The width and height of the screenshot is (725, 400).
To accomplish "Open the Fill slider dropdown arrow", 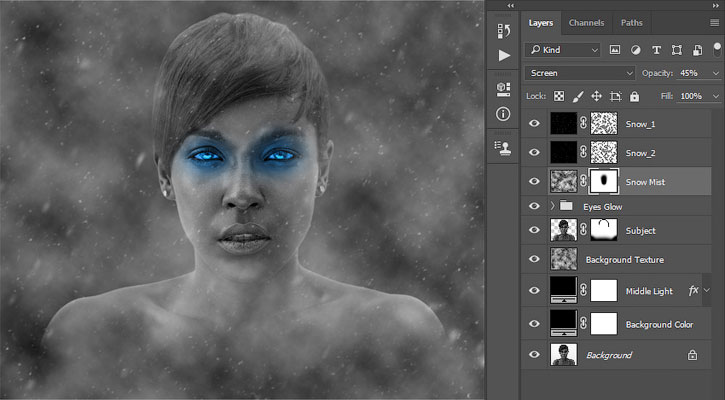I will click(716, 96).
